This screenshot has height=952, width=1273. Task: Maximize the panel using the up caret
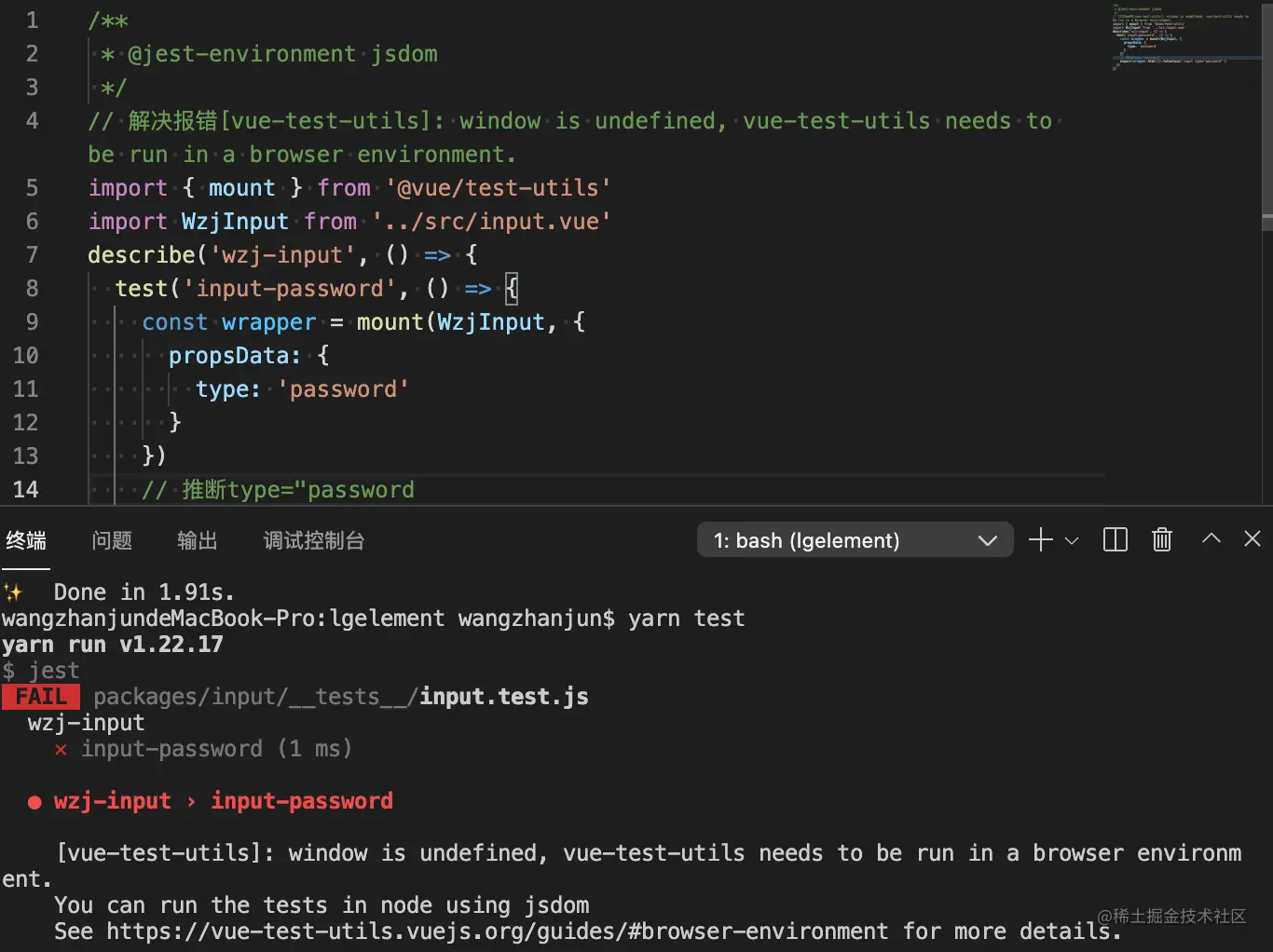point(1211,538)
